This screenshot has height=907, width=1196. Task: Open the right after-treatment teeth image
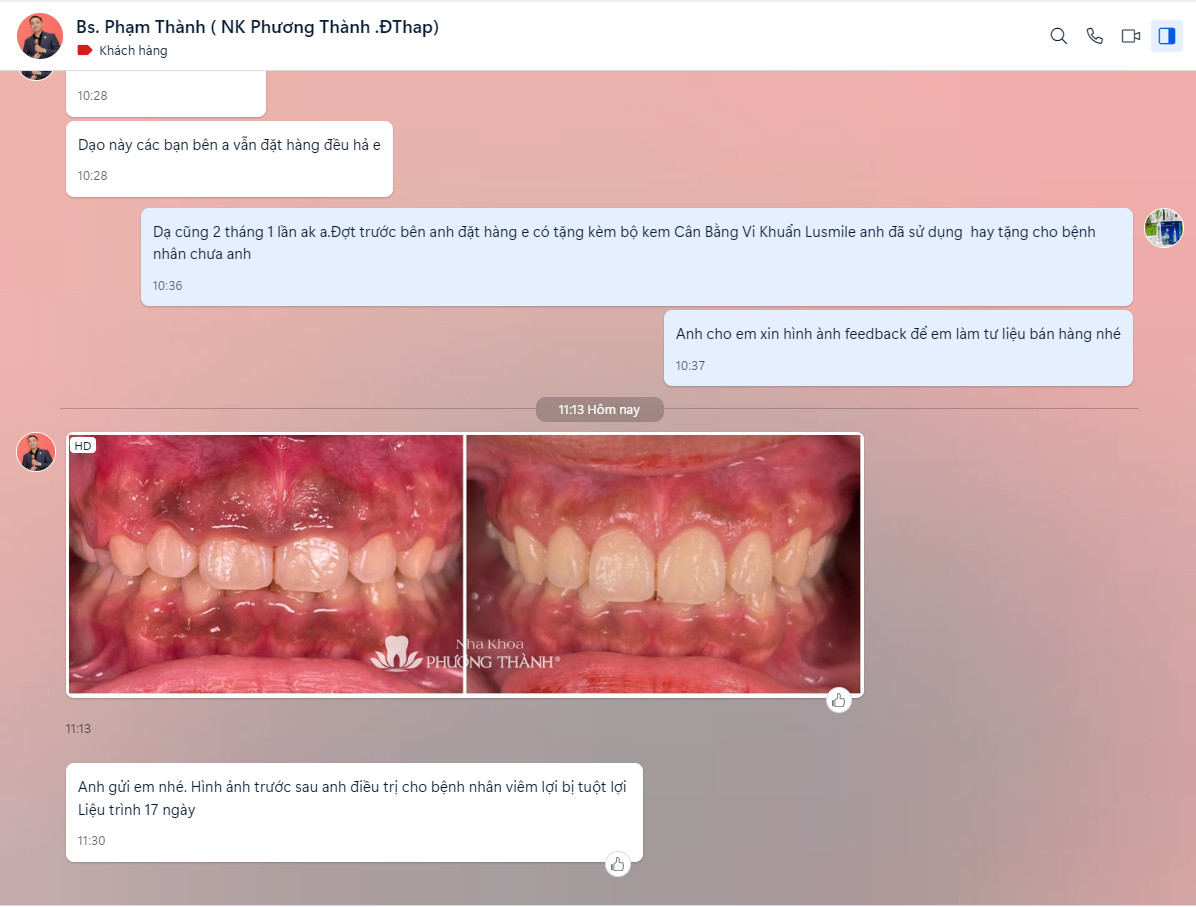tap(663, 563)
